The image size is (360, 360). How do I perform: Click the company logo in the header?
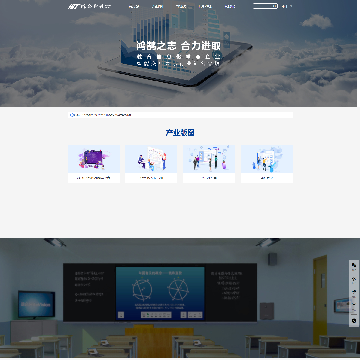click(x=89, y=6)
